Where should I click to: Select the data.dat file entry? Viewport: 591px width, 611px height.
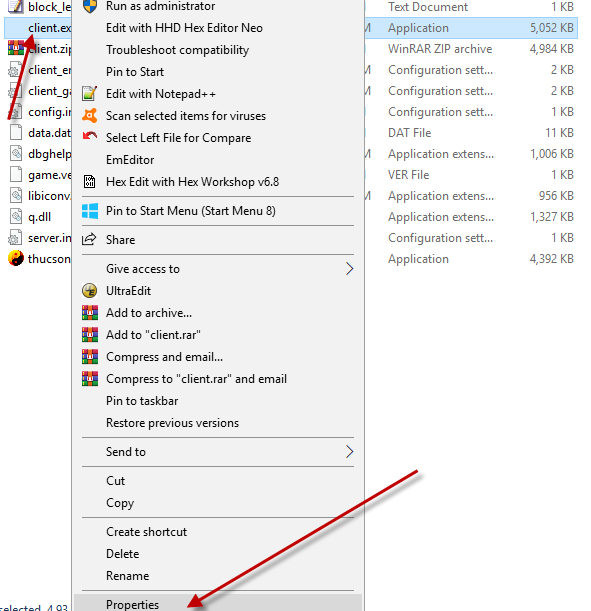(x=39, y=133)
